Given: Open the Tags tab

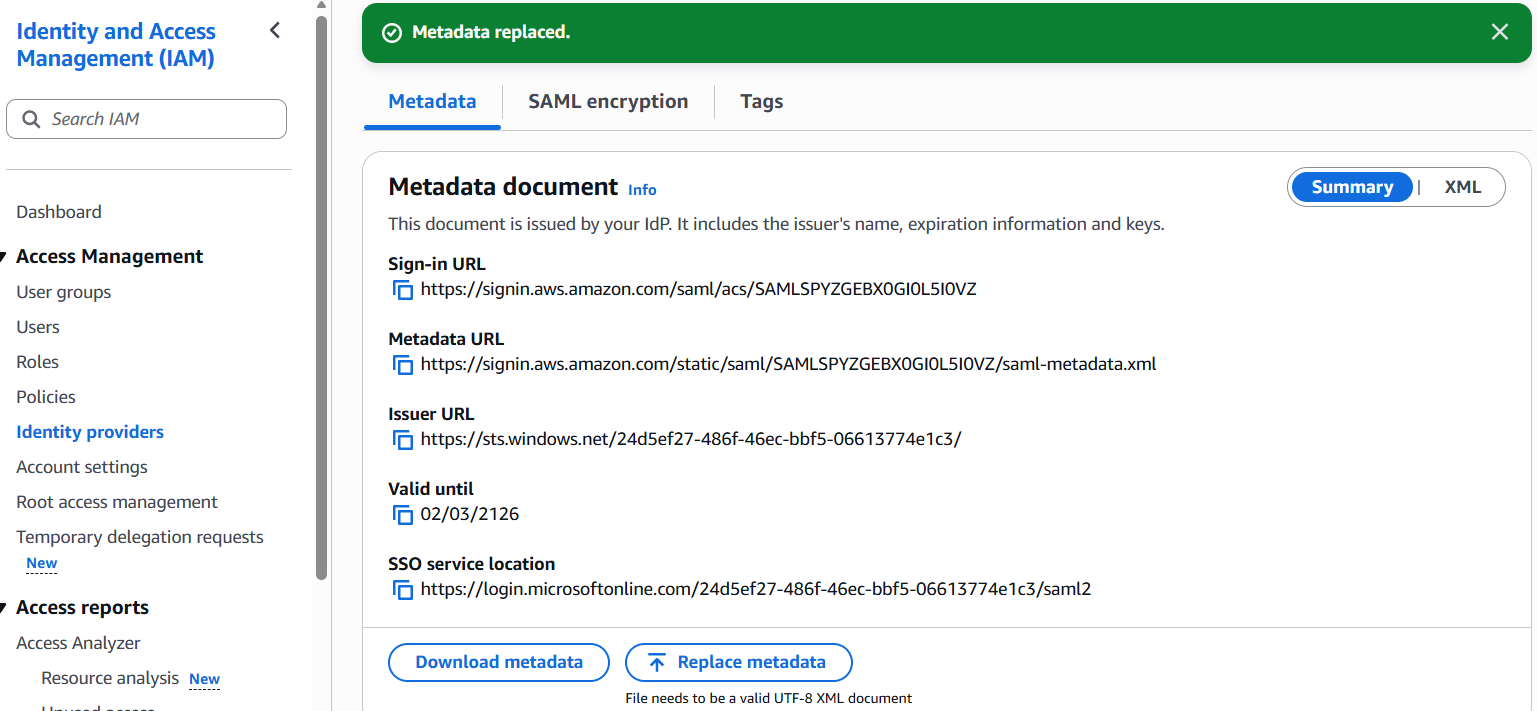Looking at the screenshot, I should [761, 101].
